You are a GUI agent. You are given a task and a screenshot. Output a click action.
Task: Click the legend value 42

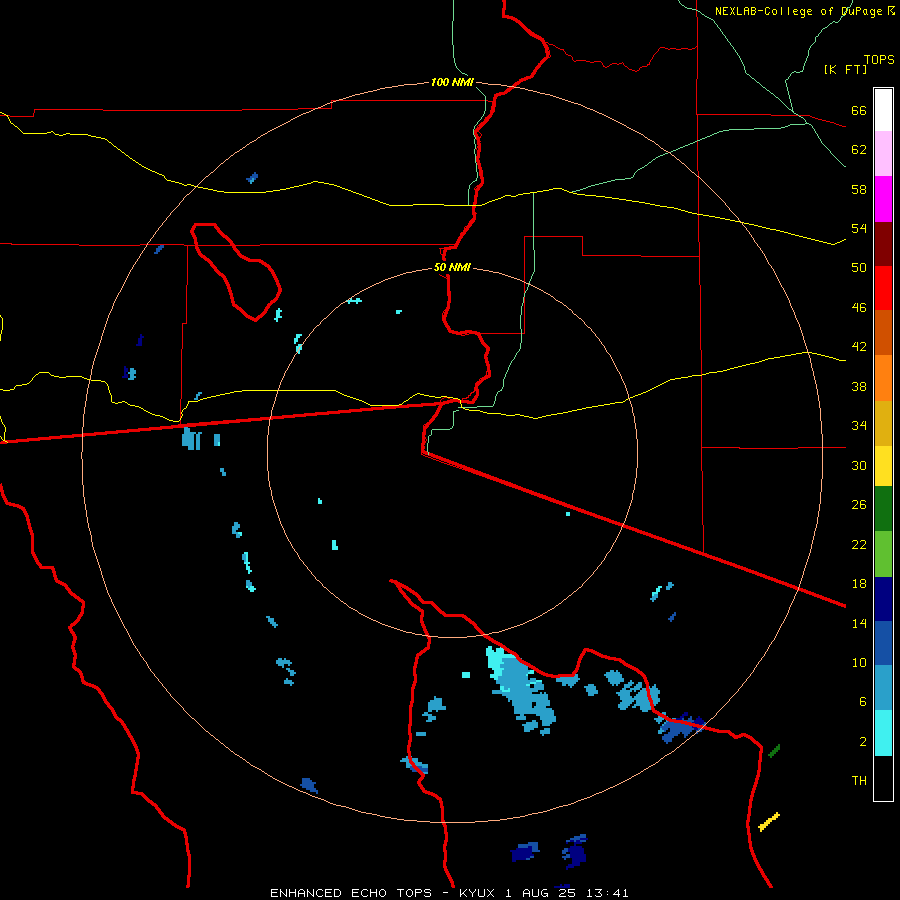point(859,346)
